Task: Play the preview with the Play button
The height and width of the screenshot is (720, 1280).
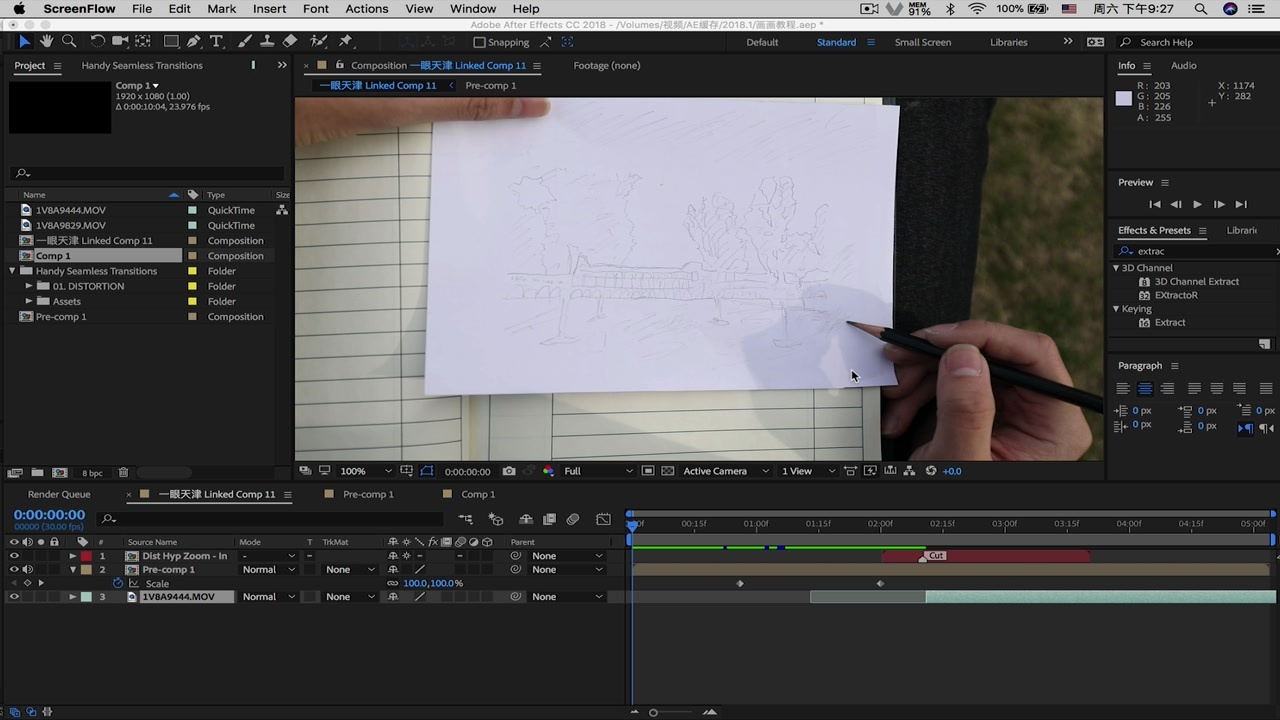Action: pyautogui.click(x=1197, y=204)
